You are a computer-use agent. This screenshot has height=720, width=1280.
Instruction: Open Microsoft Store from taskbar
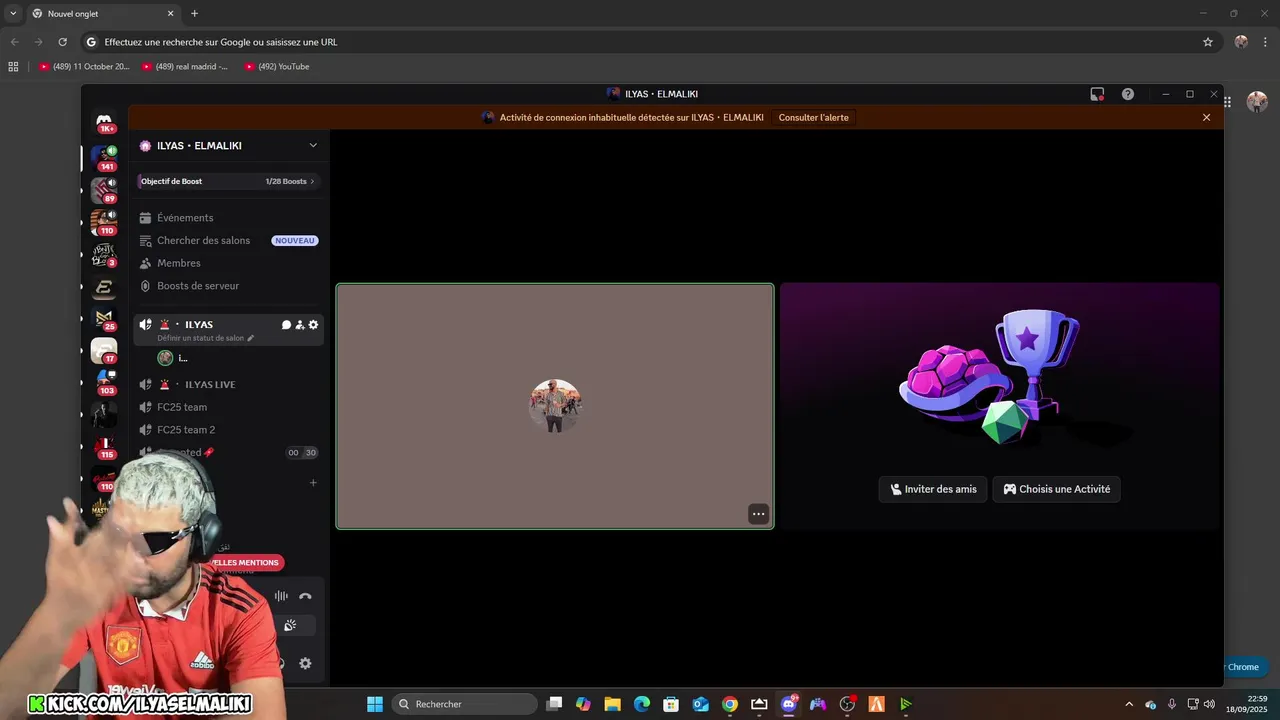(x=671, y=704)
